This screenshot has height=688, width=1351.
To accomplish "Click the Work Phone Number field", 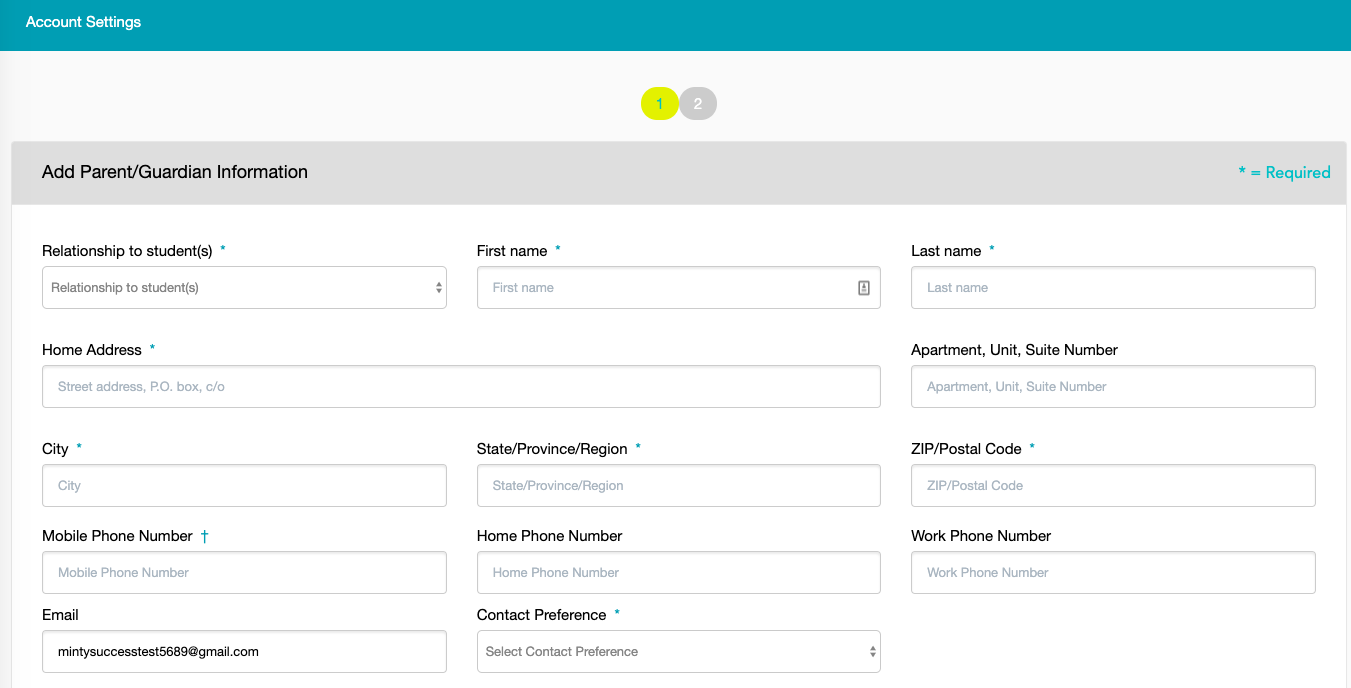I will pyautogui.click(x=1113, y=572).
